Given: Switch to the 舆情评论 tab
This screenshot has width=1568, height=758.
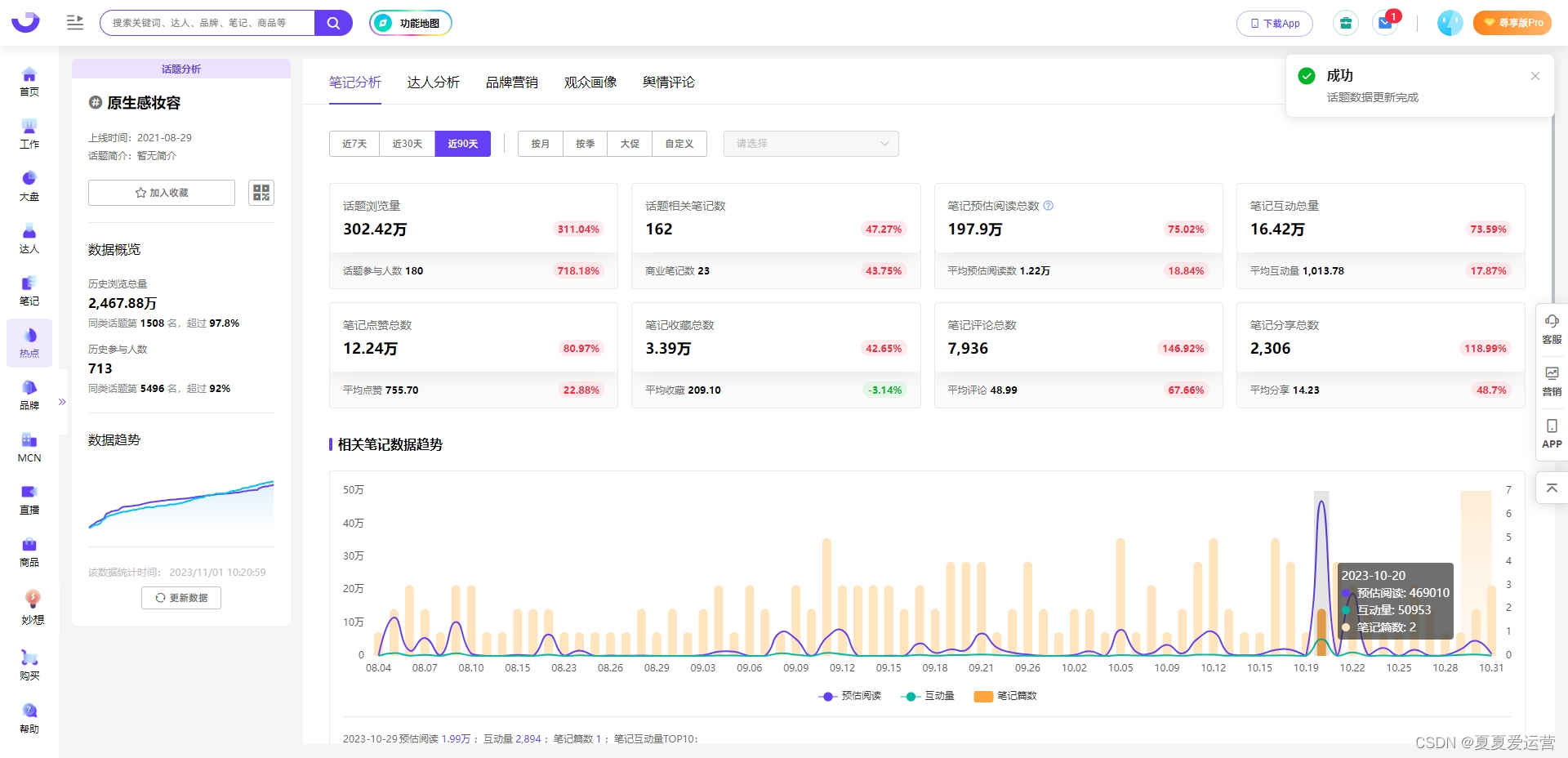Looking at the screenshot, I should 669,82.
